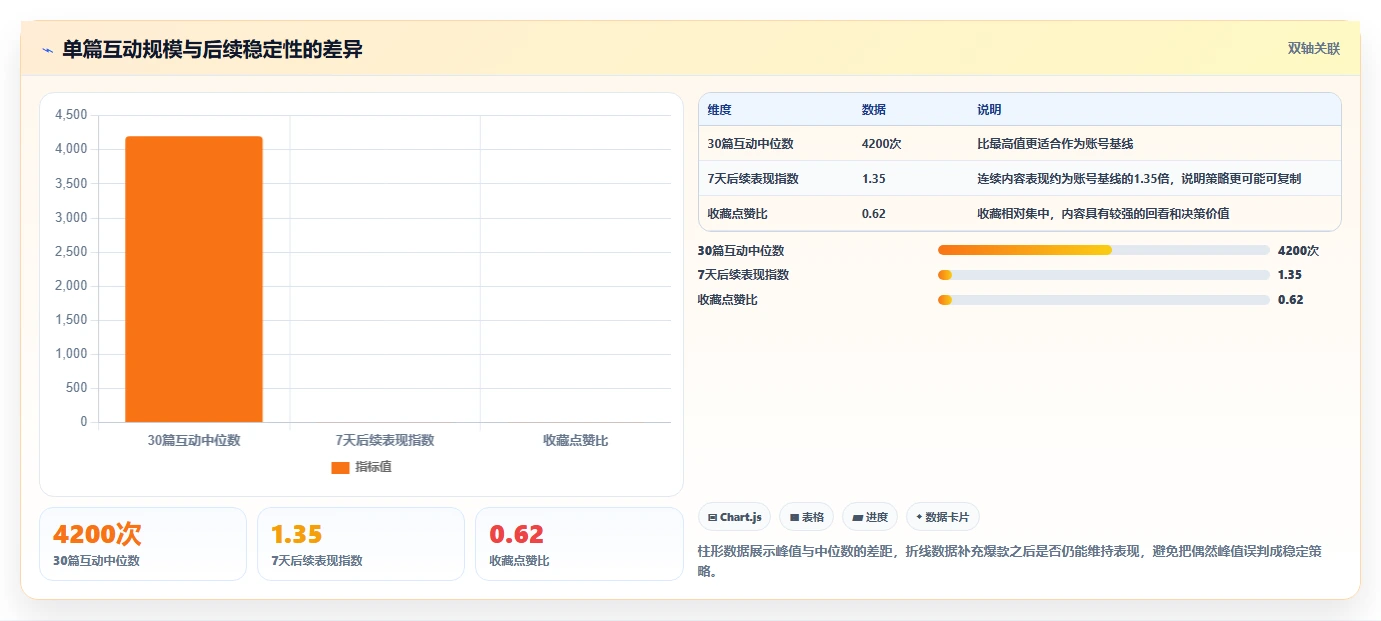This screenshot has width=1381, height=621.
Task: Select the 进度 tag chip
Action: click(x=870, y=517)
